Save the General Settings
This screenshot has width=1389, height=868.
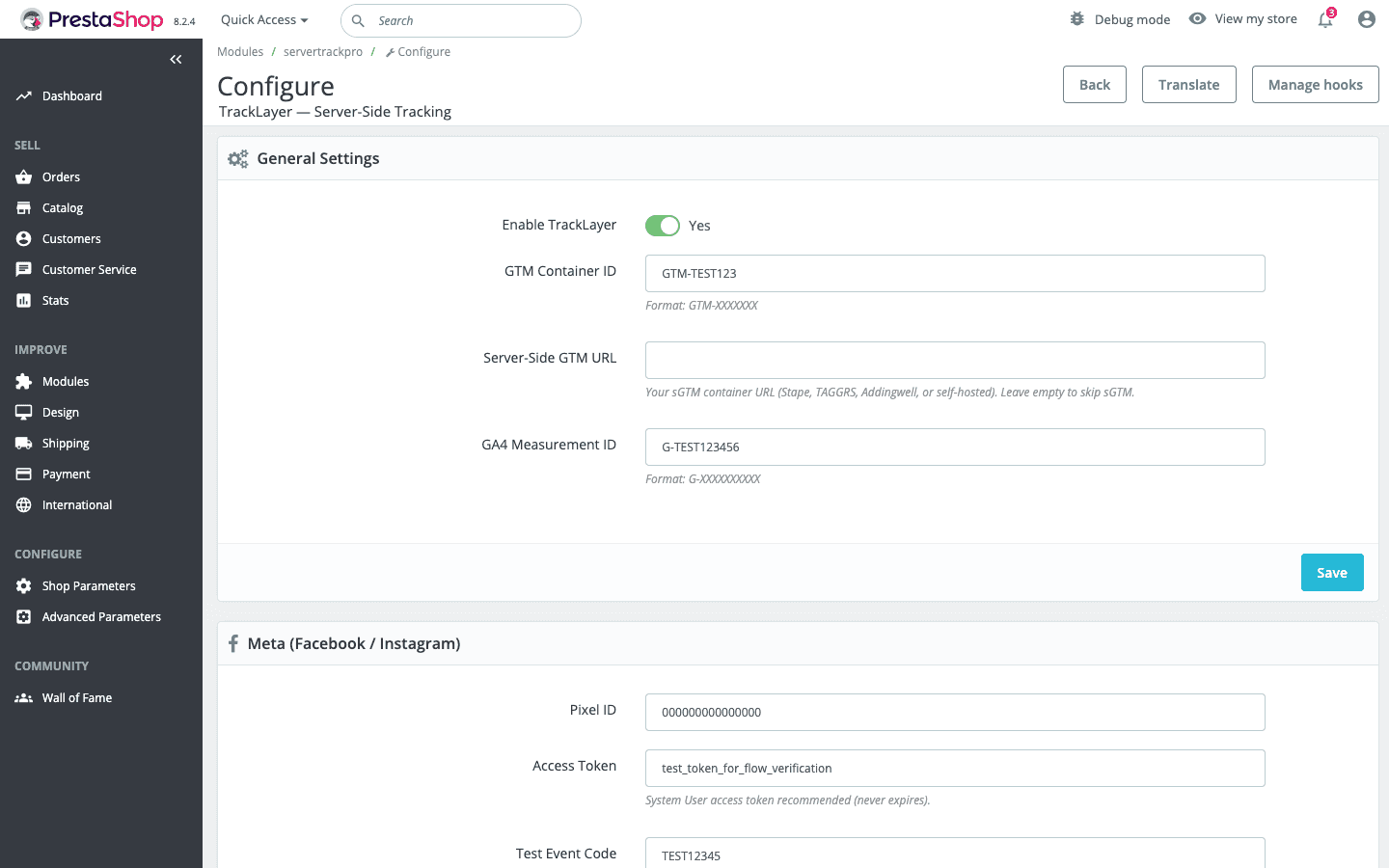1332,572
